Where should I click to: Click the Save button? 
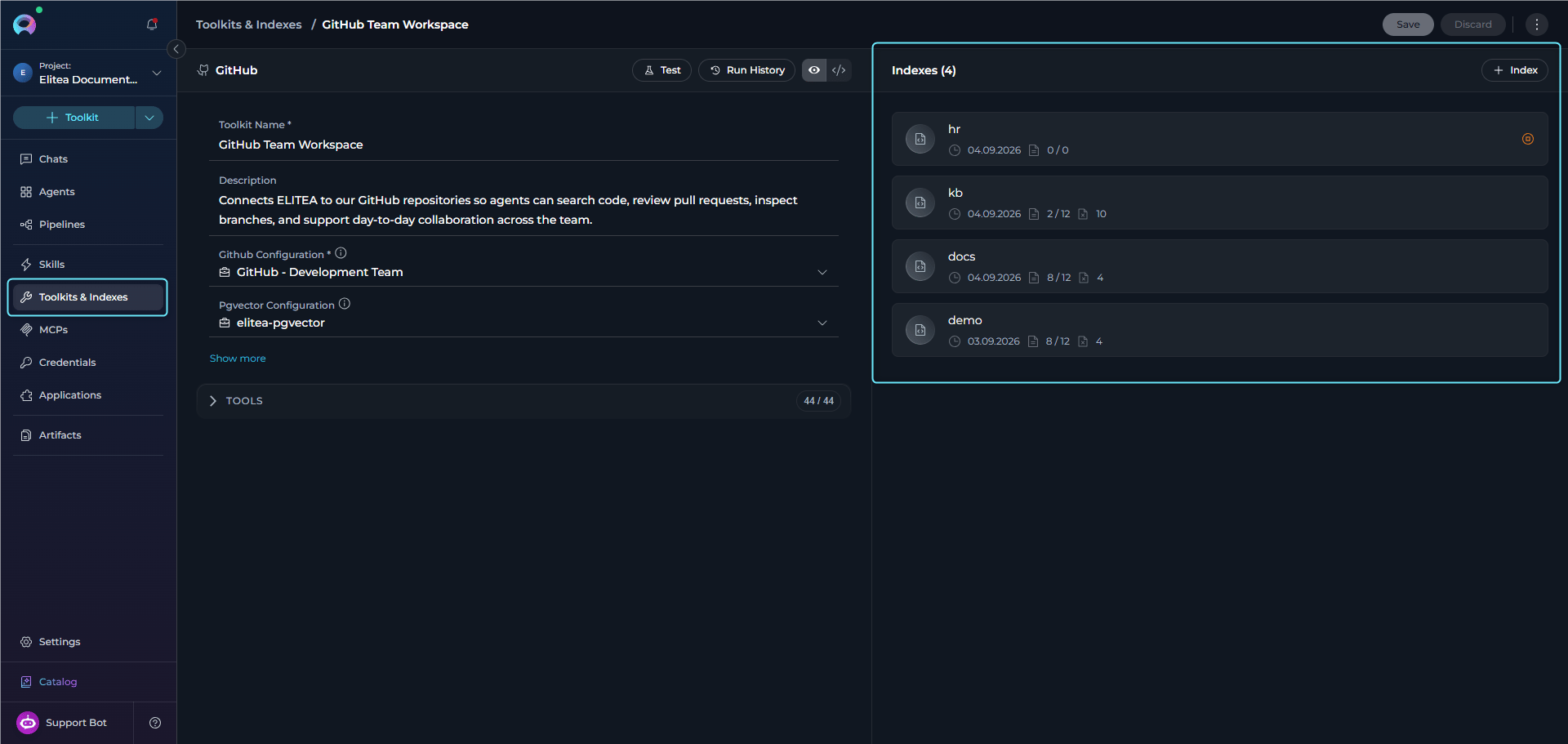[1408, 25]
